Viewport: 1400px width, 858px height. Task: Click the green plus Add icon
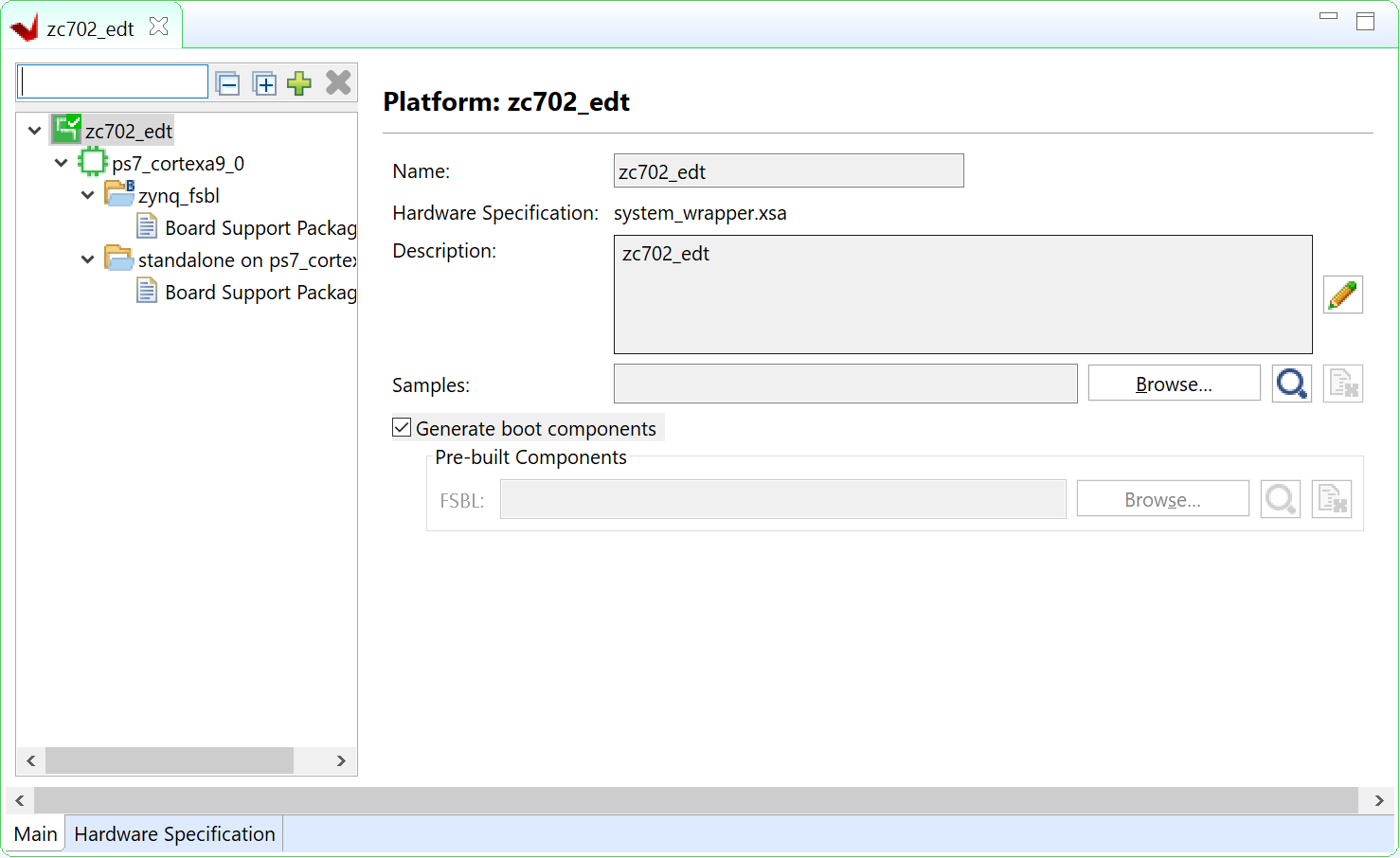click(299, 83)
